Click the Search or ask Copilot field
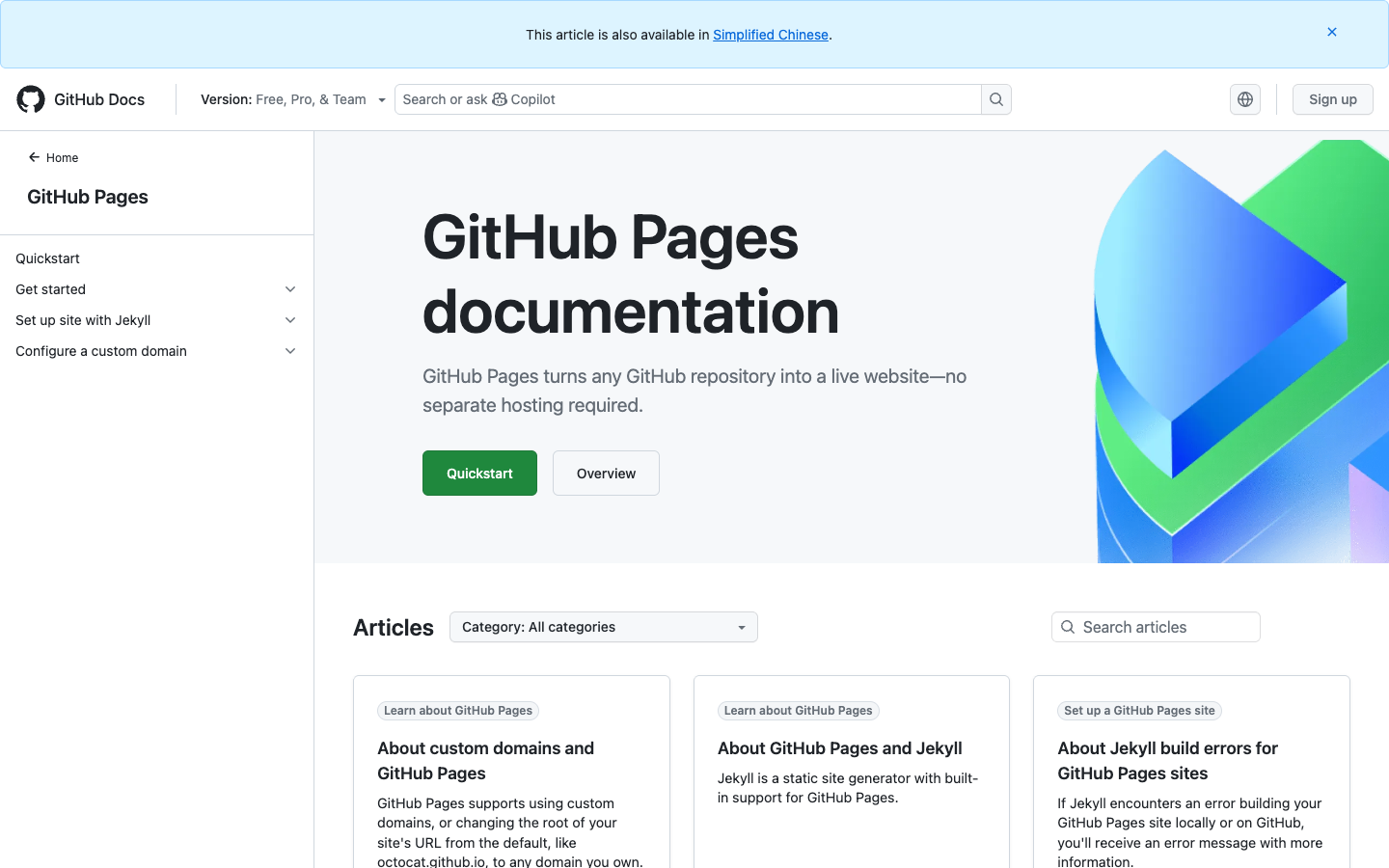The width and height of the screenshot is (1389, 868). (688, 99)
